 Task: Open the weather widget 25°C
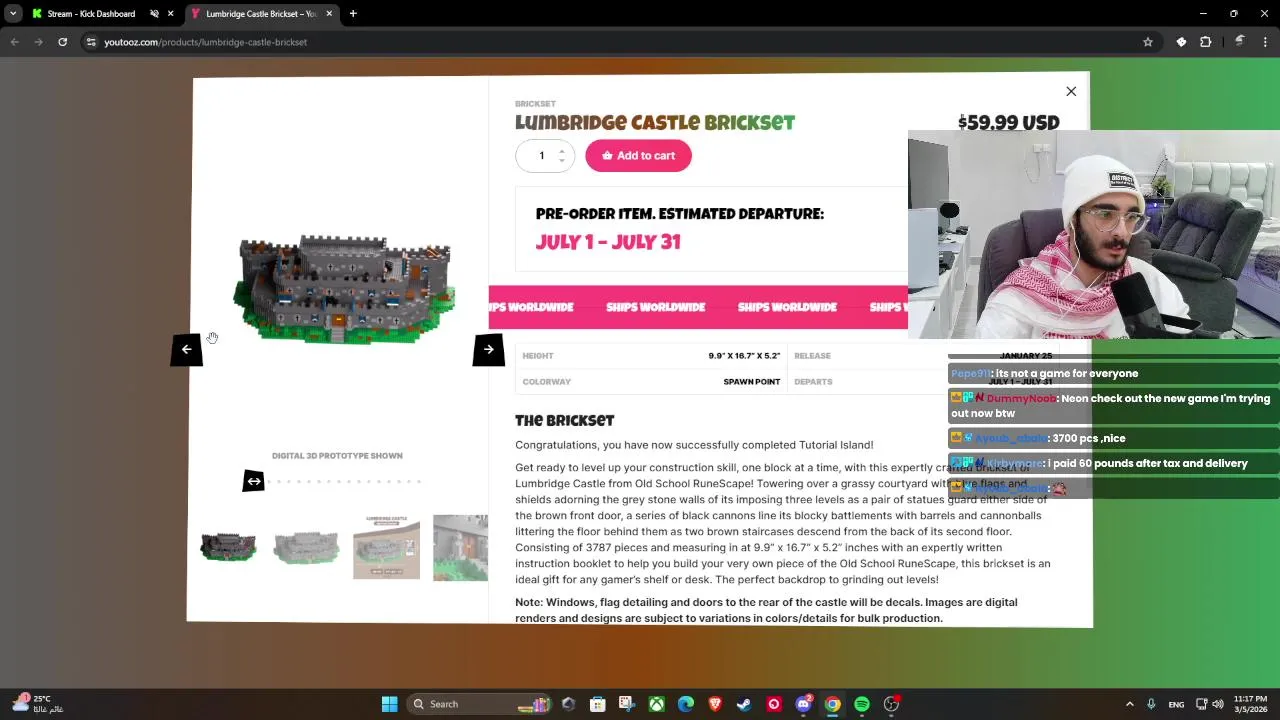point(38,704)
